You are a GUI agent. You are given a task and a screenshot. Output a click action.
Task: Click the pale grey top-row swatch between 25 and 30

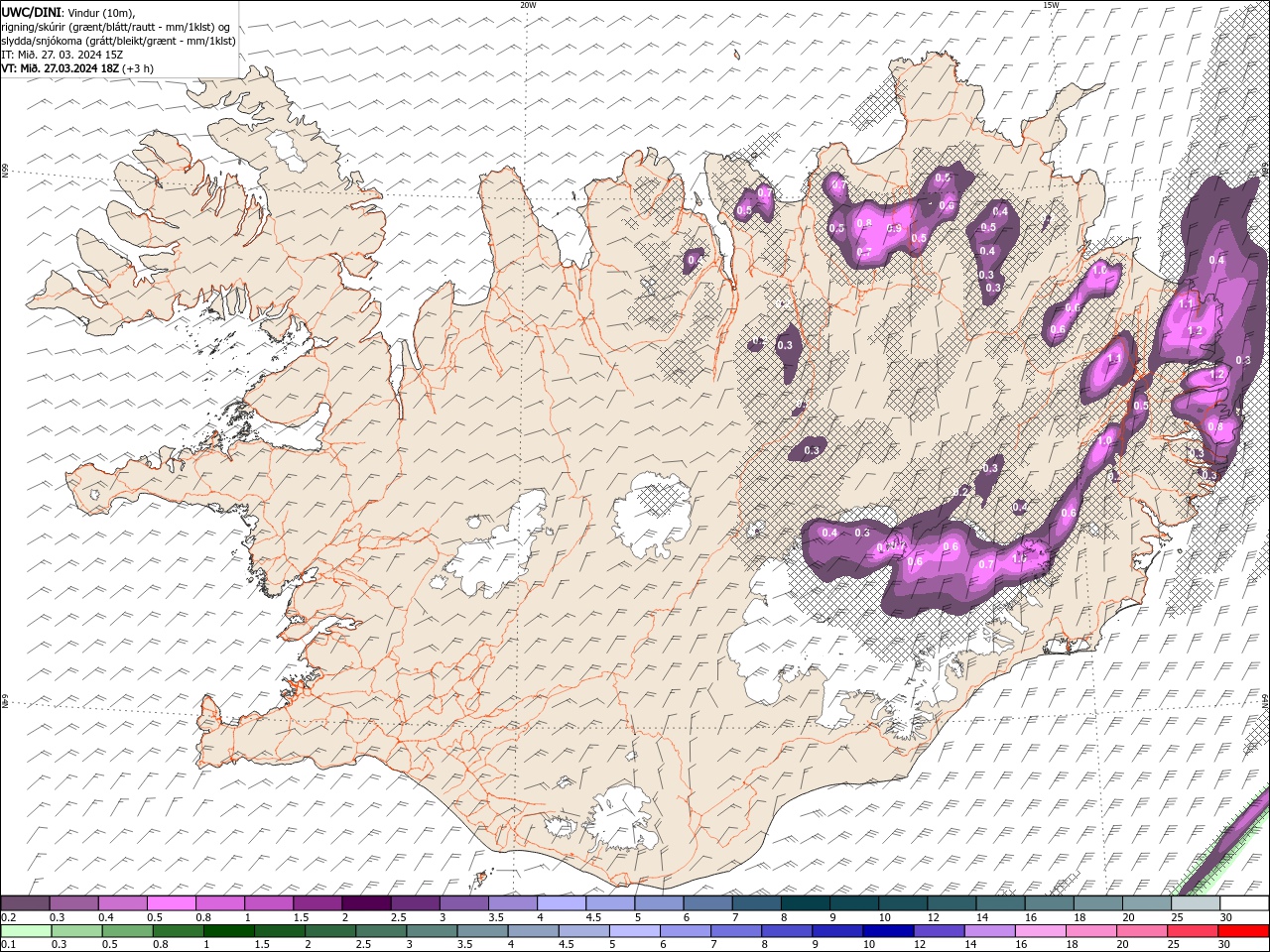point(1195,903)
